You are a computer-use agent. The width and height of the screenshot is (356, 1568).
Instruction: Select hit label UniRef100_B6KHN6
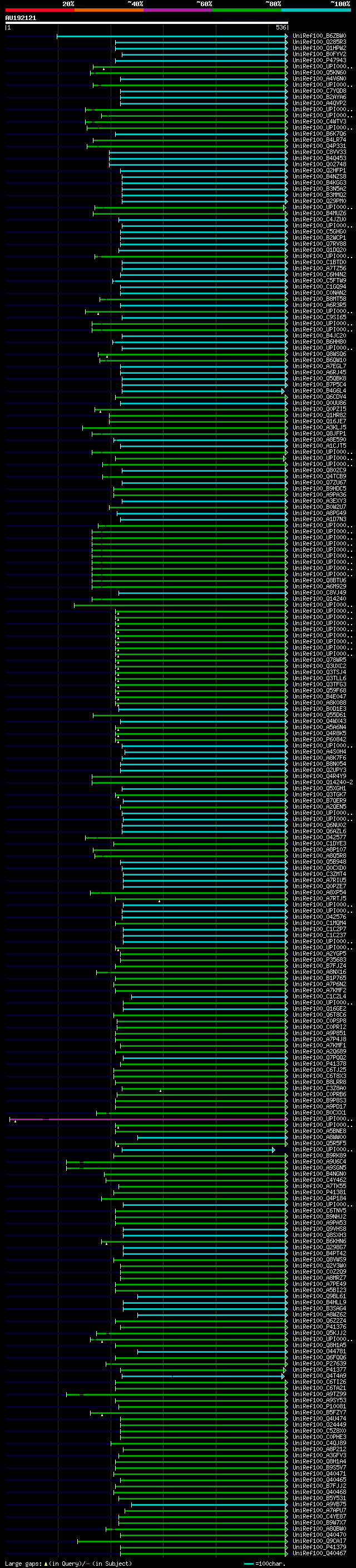tap(319, 1240)
